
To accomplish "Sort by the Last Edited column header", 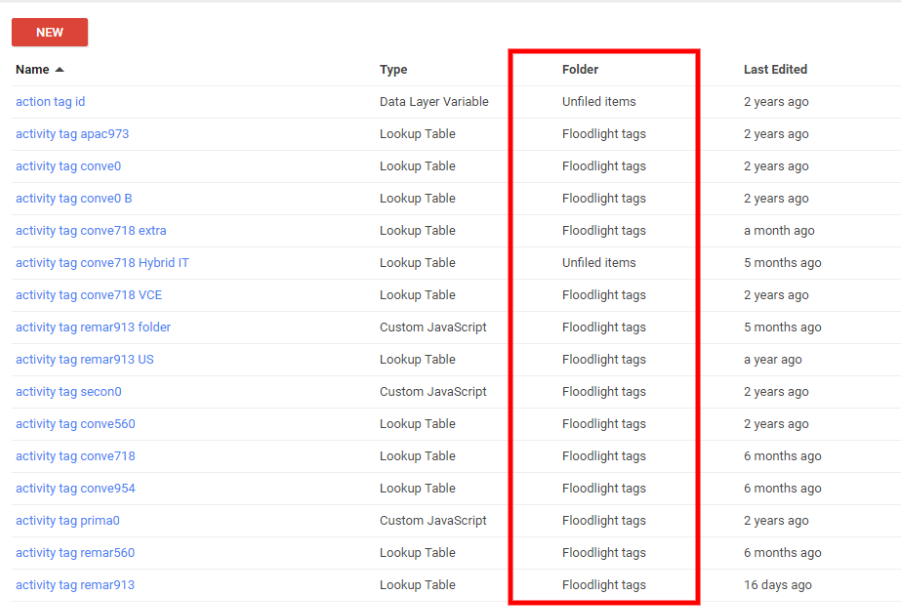I will pyautogui.click(x=775, y=70).
